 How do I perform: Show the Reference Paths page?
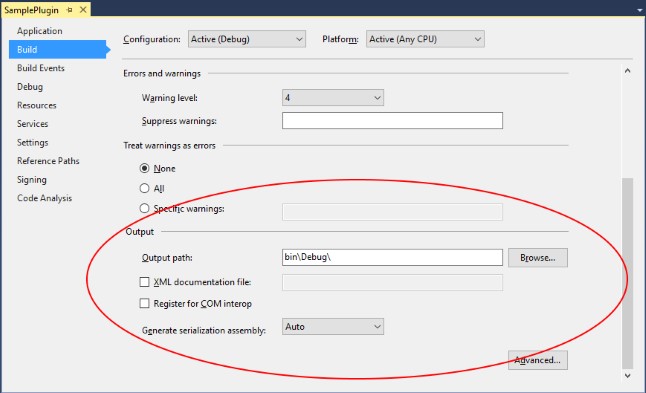pyautogui.click(x=48, y=161)
